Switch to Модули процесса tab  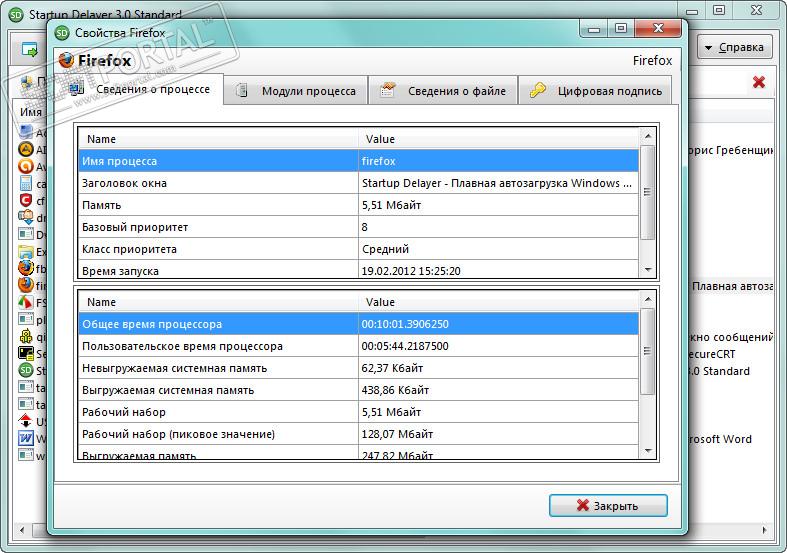click(x=296, y=91)
